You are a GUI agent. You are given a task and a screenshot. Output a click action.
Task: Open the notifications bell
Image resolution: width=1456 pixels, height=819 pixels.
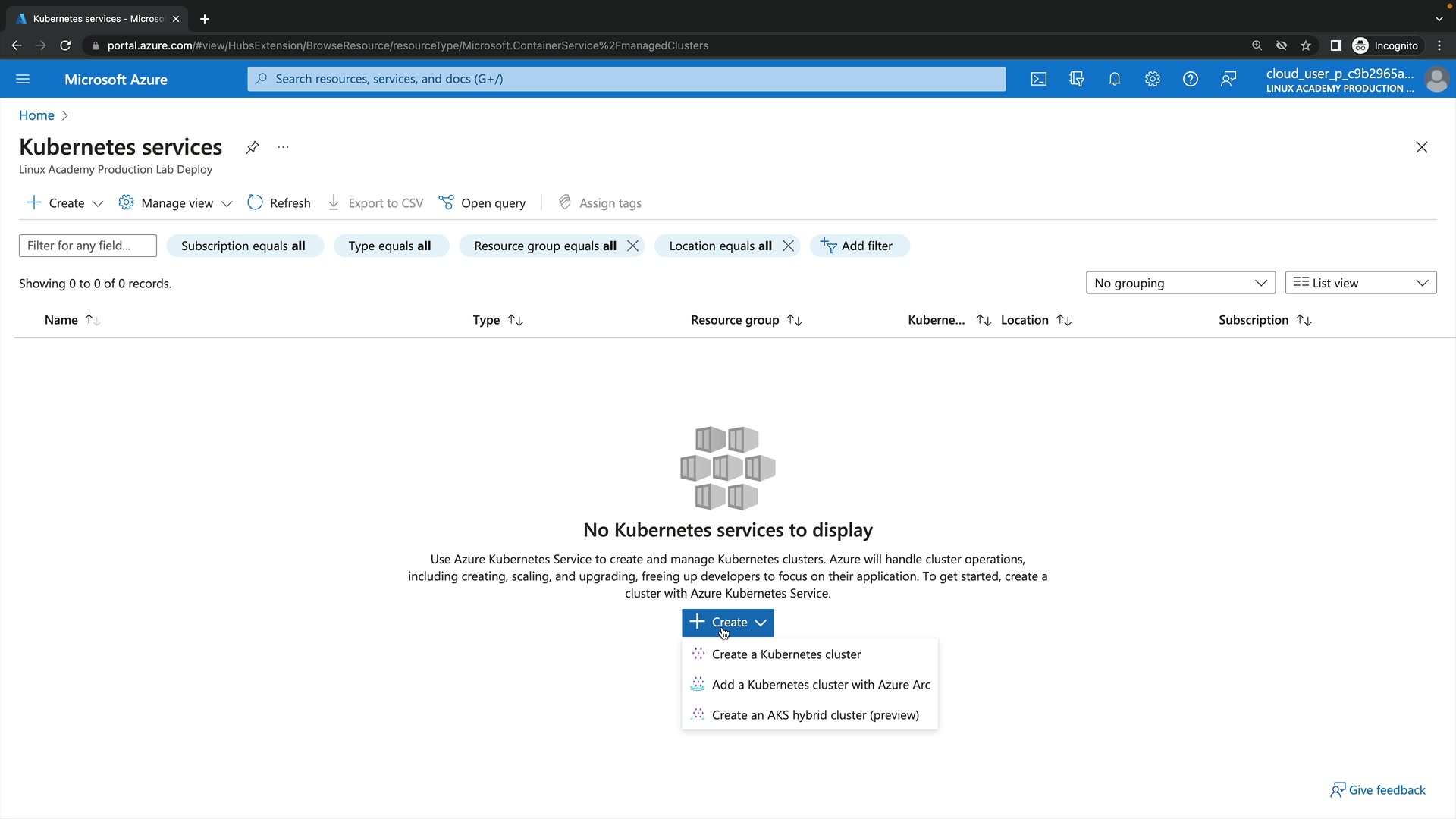click(x=1115, y=79)
